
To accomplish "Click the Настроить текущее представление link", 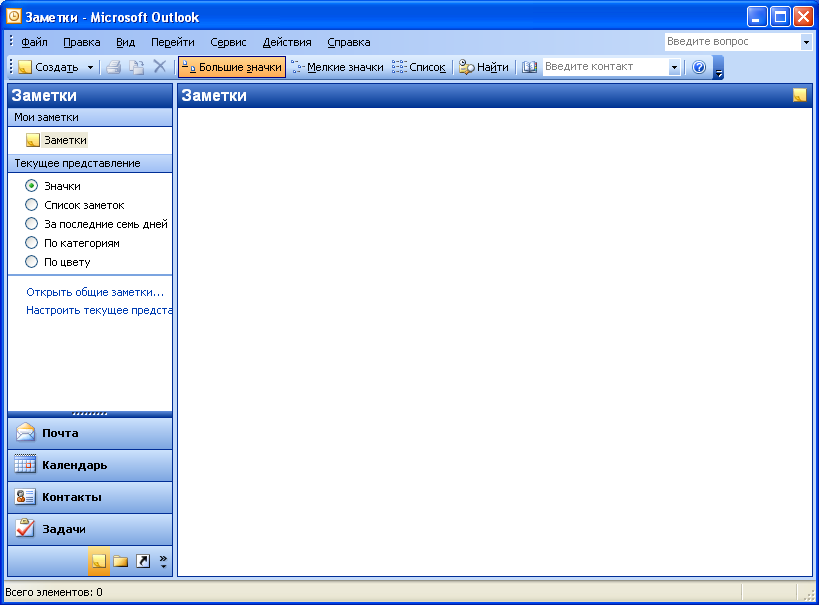I will click(99, 310).
